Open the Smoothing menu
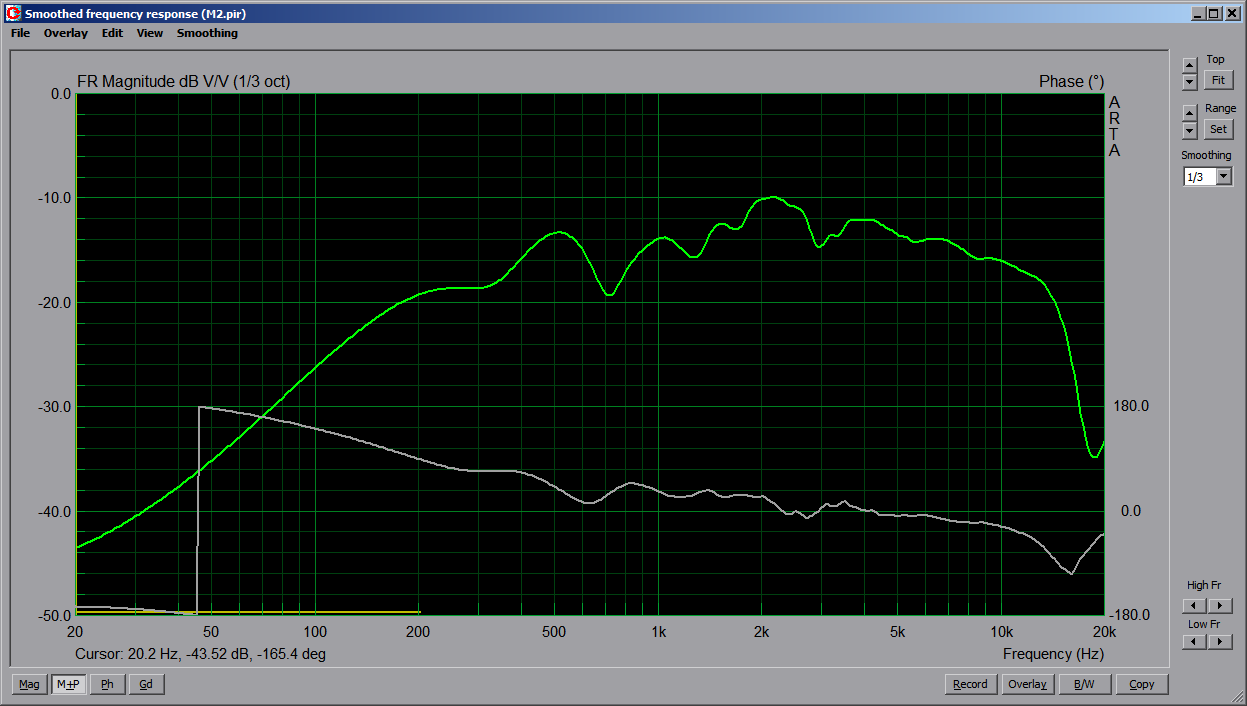 tap(207, 33)
